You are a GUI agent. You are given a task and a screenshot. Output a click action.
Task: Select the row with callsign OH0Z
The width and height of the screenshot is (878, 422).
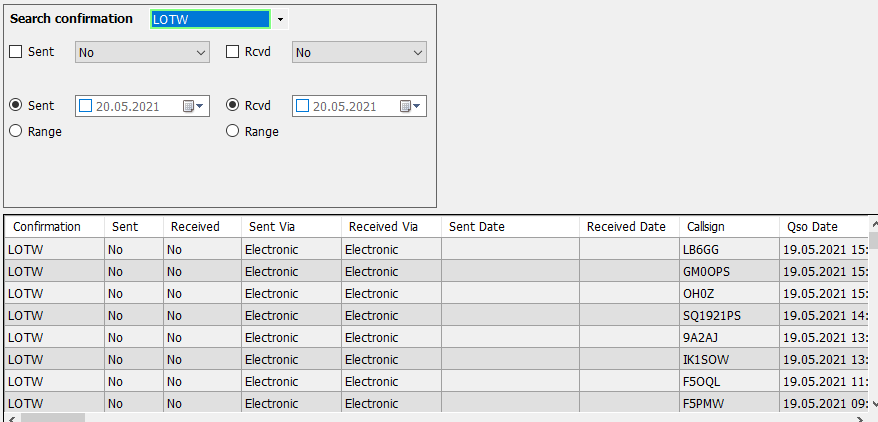tap(437, 293)
